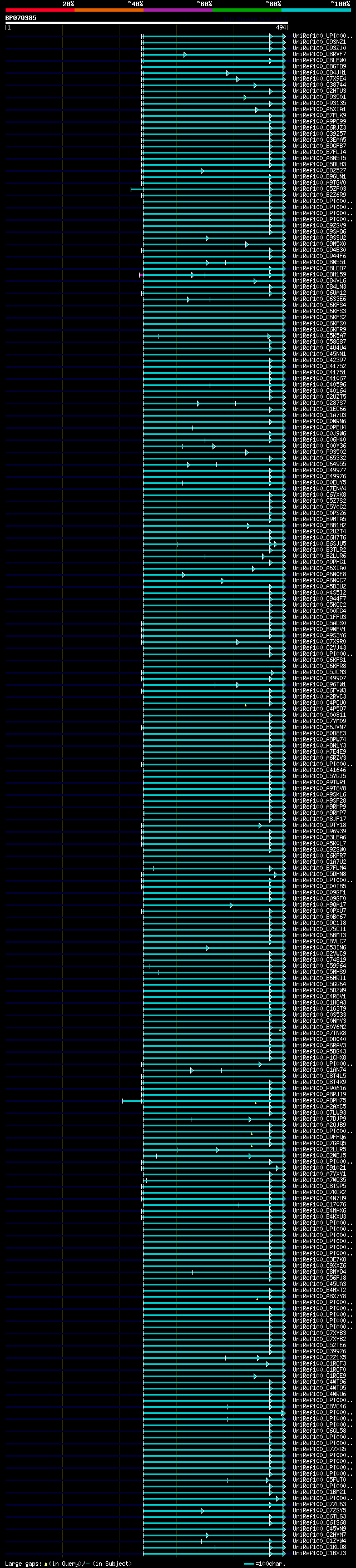Select hit UniRef100_O64955
The image size is (356, 1568).
(x=319, y=464)
